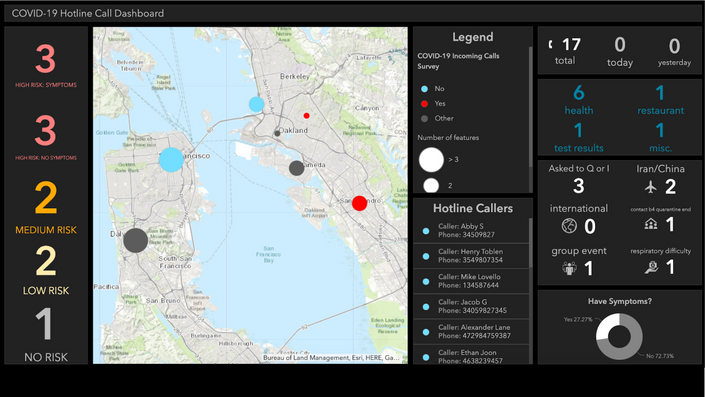
Task: Click the group event people icon
Action: coord(569,268)
